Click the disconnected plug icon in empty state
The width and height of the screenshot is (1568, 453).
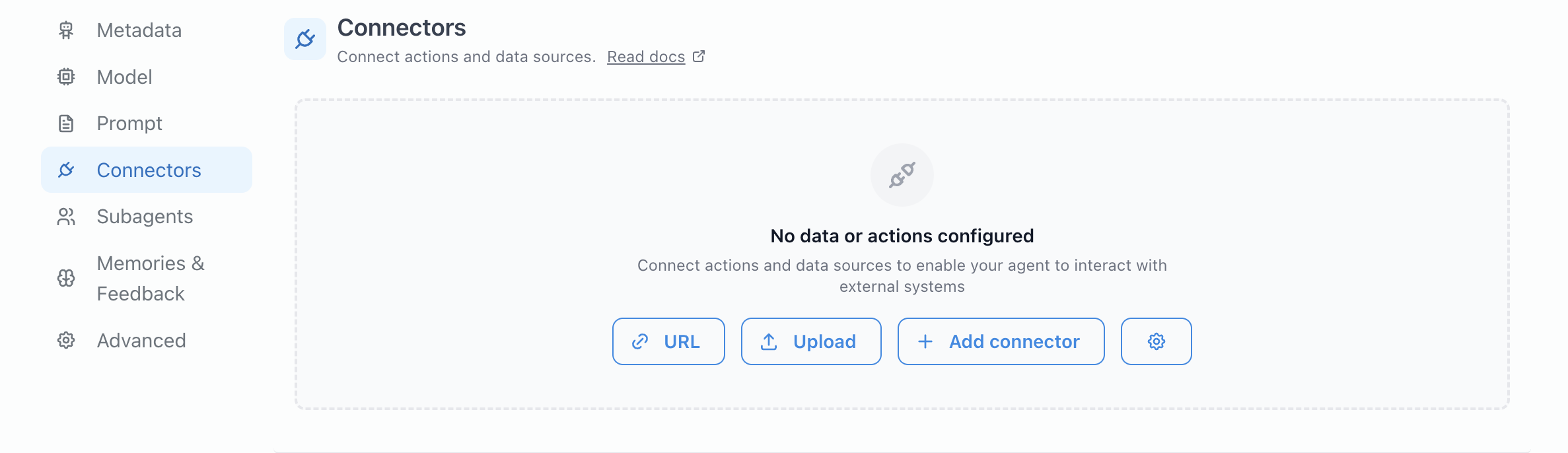coord(902,175)
